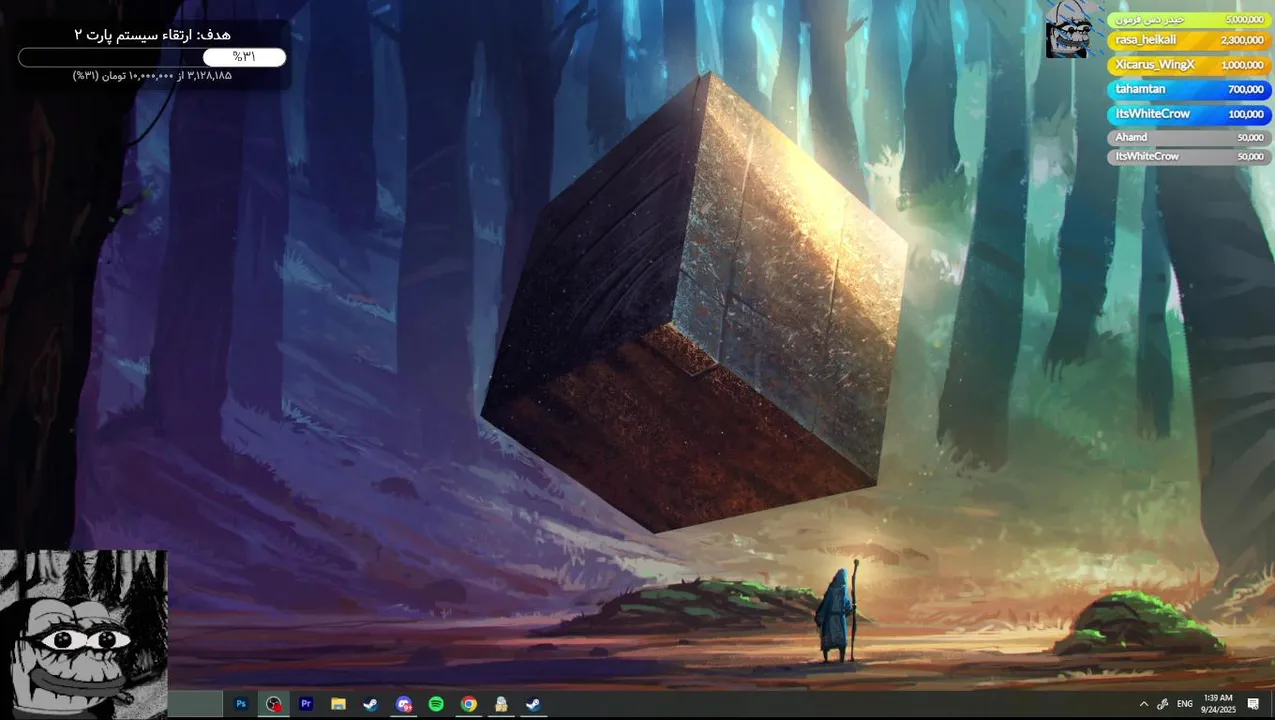Click the taskbar search box
Viewport: 1275px width, 720px height.
point(194,704)
